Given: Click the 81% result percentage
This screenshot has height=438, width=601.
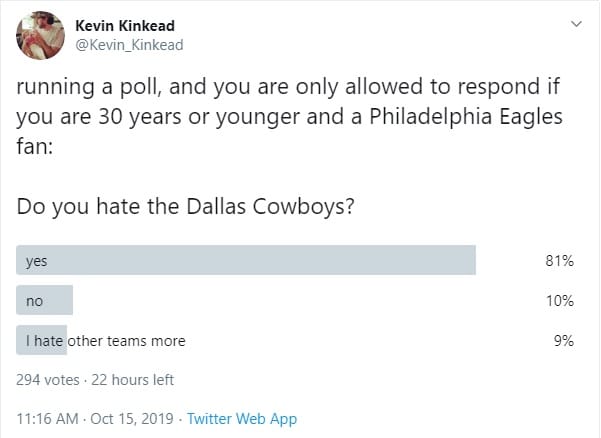Looking at the screenshot, I should [x=560, y=261].
